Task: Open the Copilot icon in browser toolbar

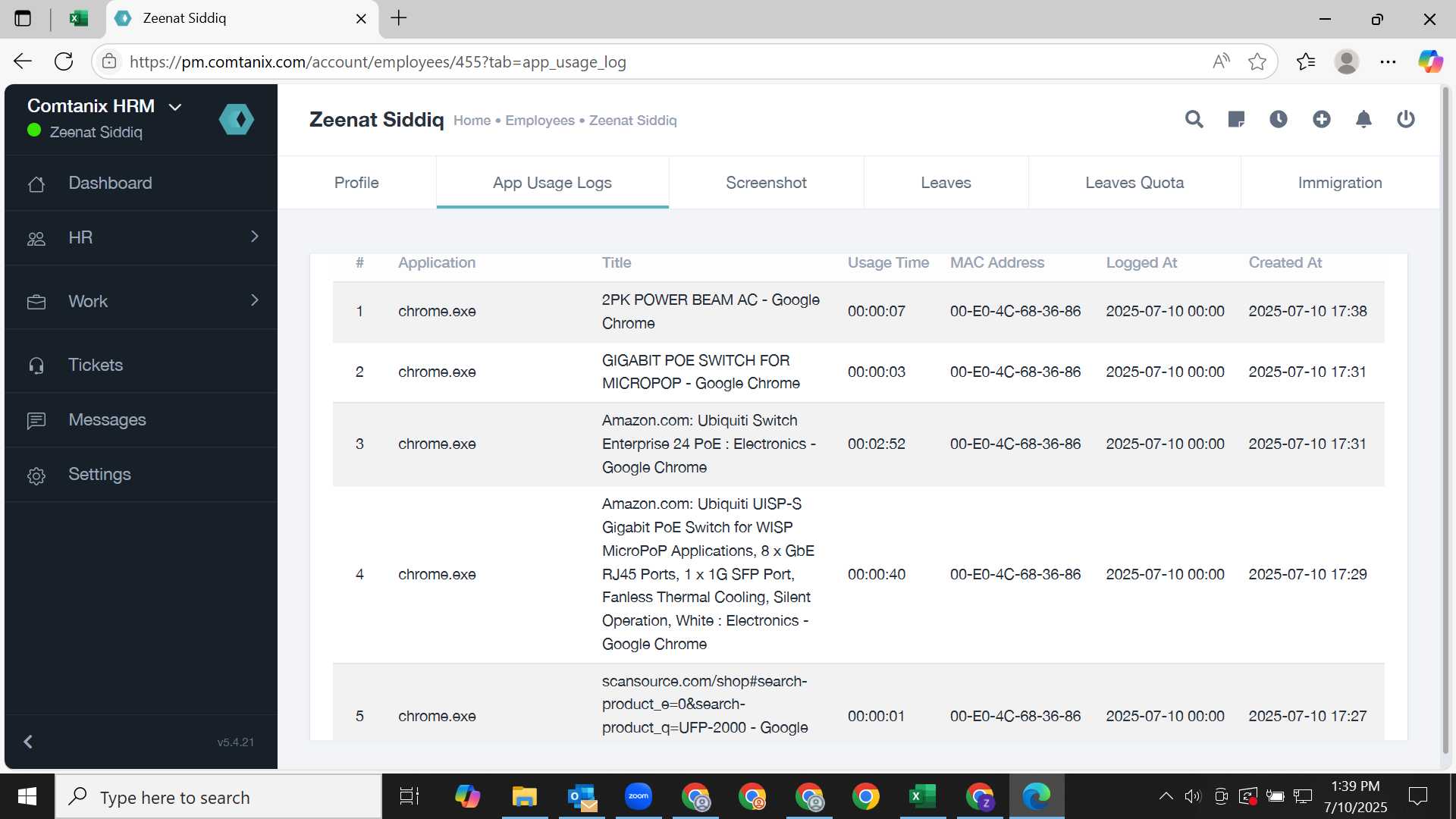Action: (x=1430, y=61)
